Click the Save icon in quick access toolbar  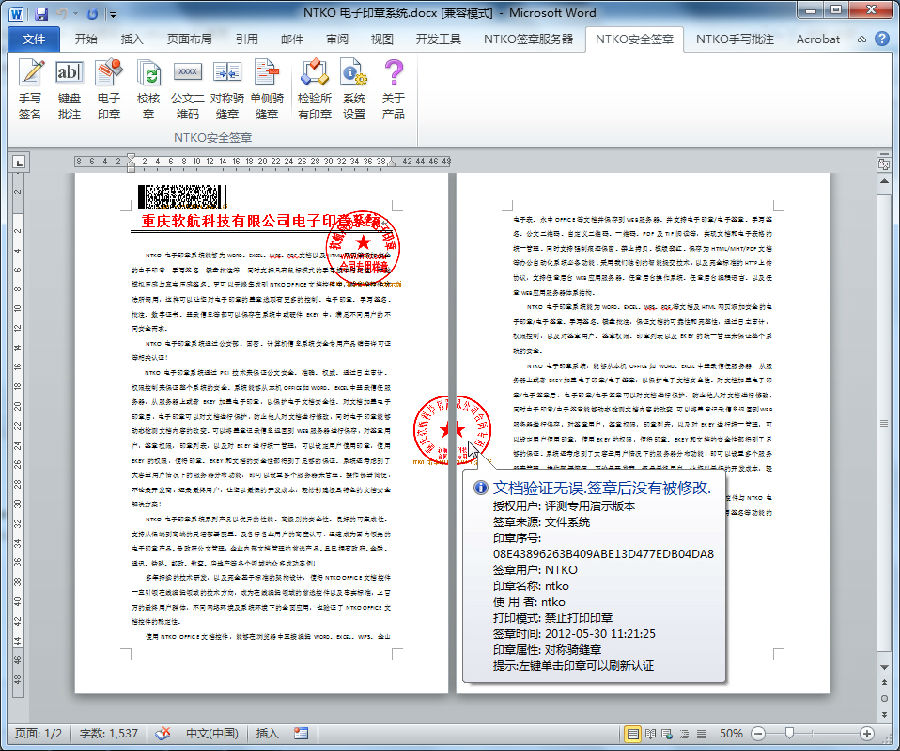[x=41, y=14]
